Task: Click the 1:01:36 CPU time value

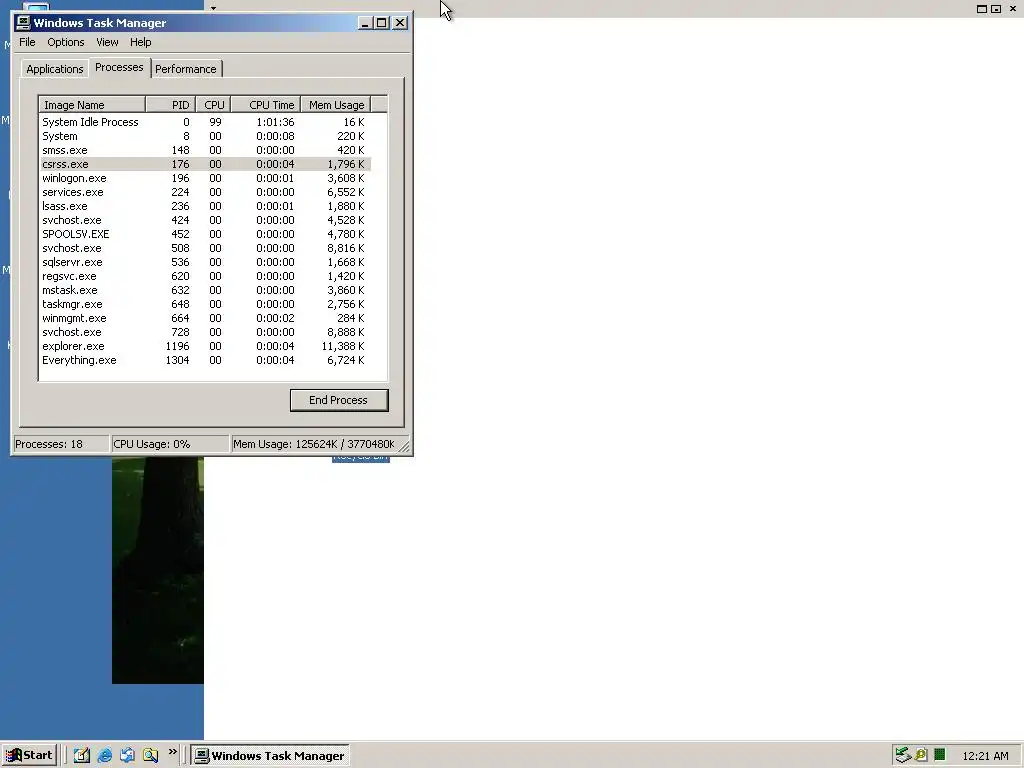Action: (275, 122)
